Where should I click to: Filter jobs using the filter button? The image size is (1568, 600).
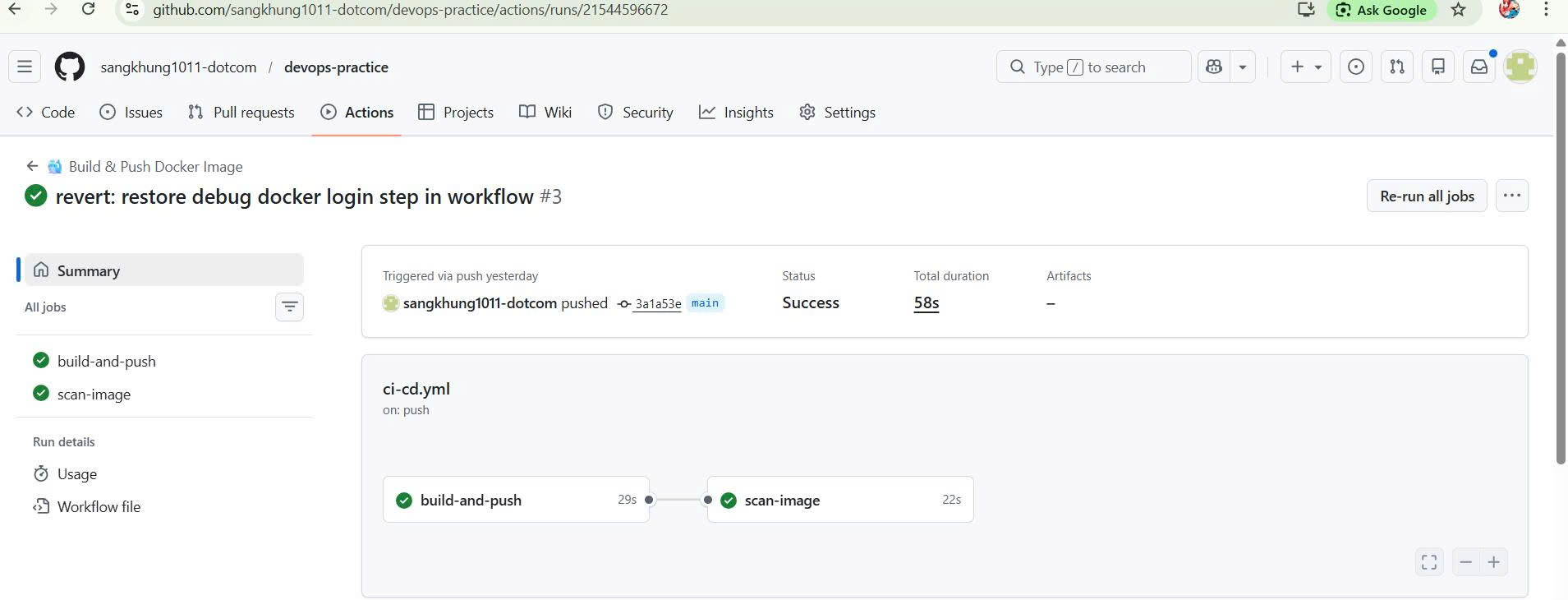(x=289, y=307)
